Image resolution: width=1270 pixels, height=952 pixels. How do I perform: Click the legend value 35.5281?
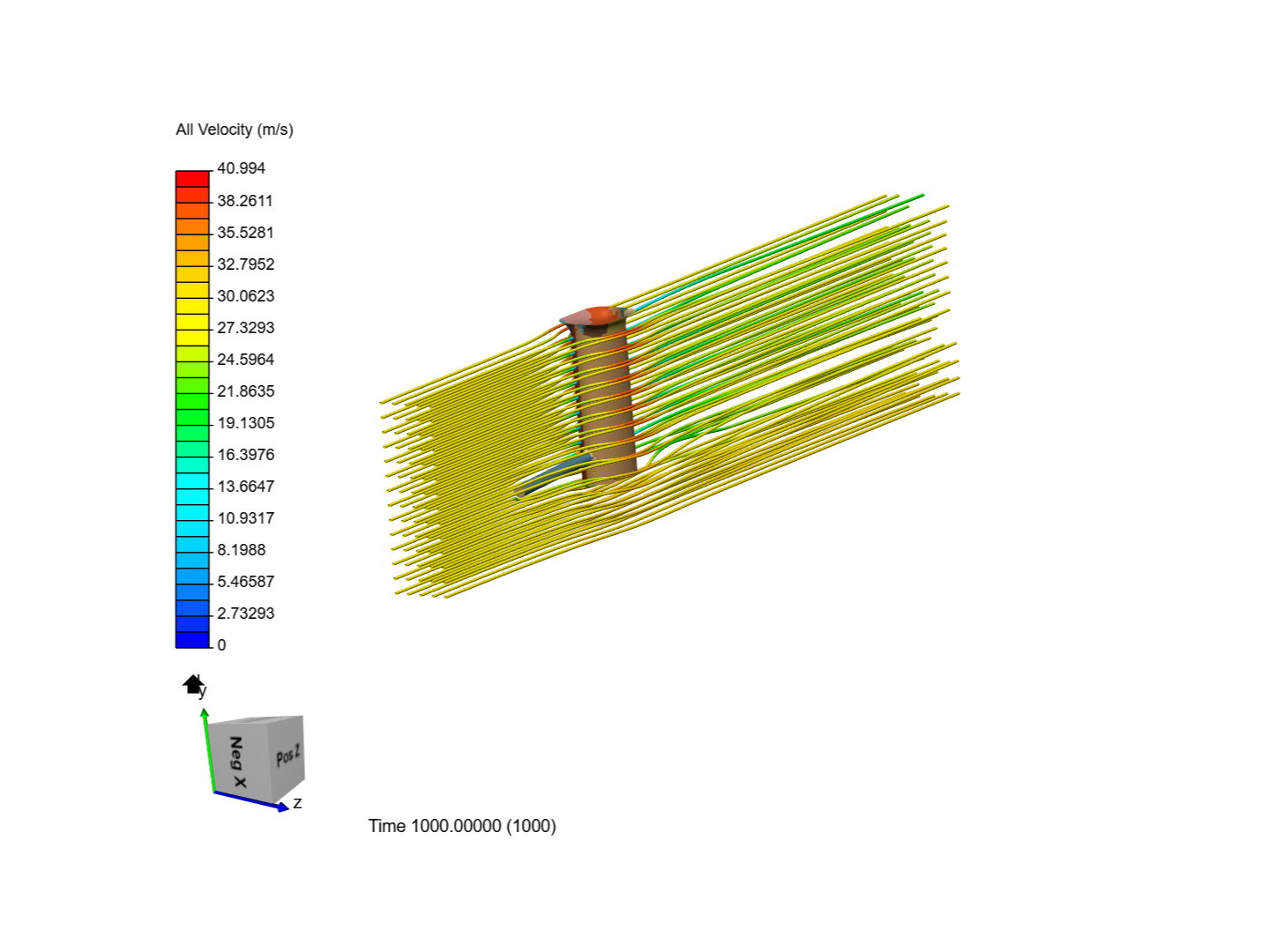coord(245,233)
